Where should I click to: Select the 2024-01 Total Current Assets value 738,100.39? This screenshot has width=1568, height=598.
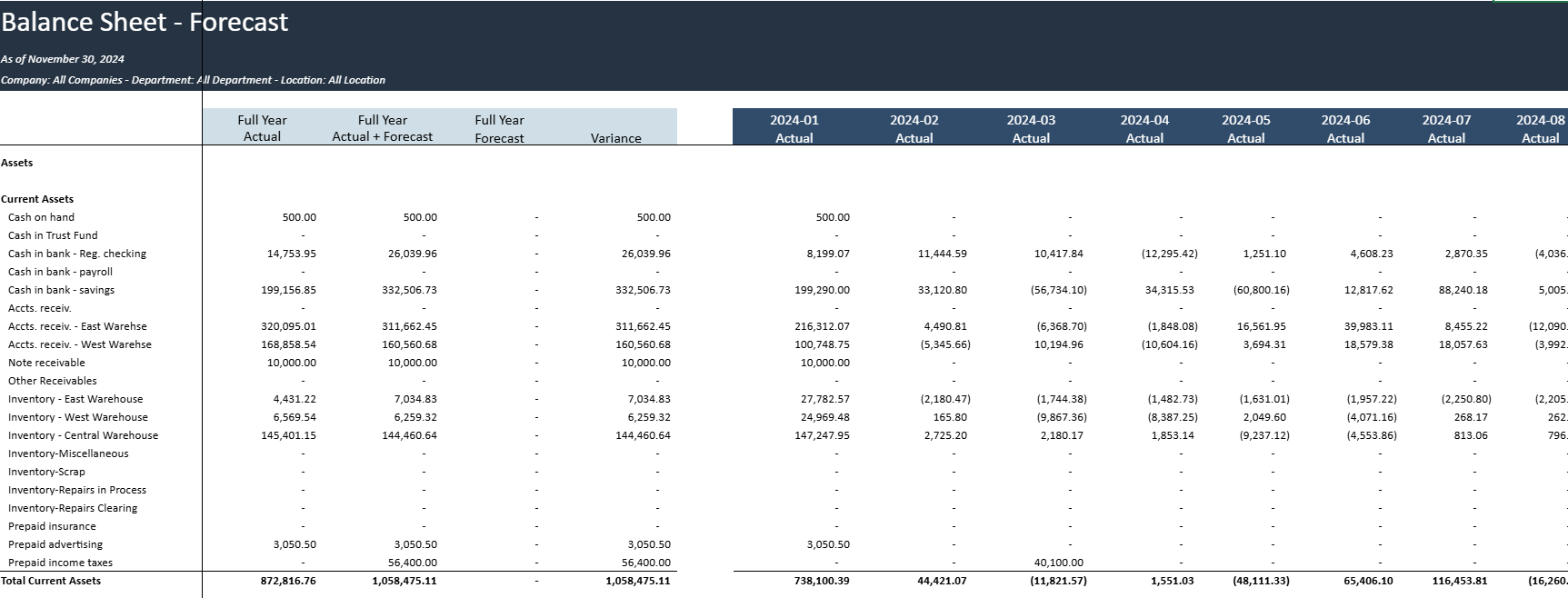coord(814,581)
